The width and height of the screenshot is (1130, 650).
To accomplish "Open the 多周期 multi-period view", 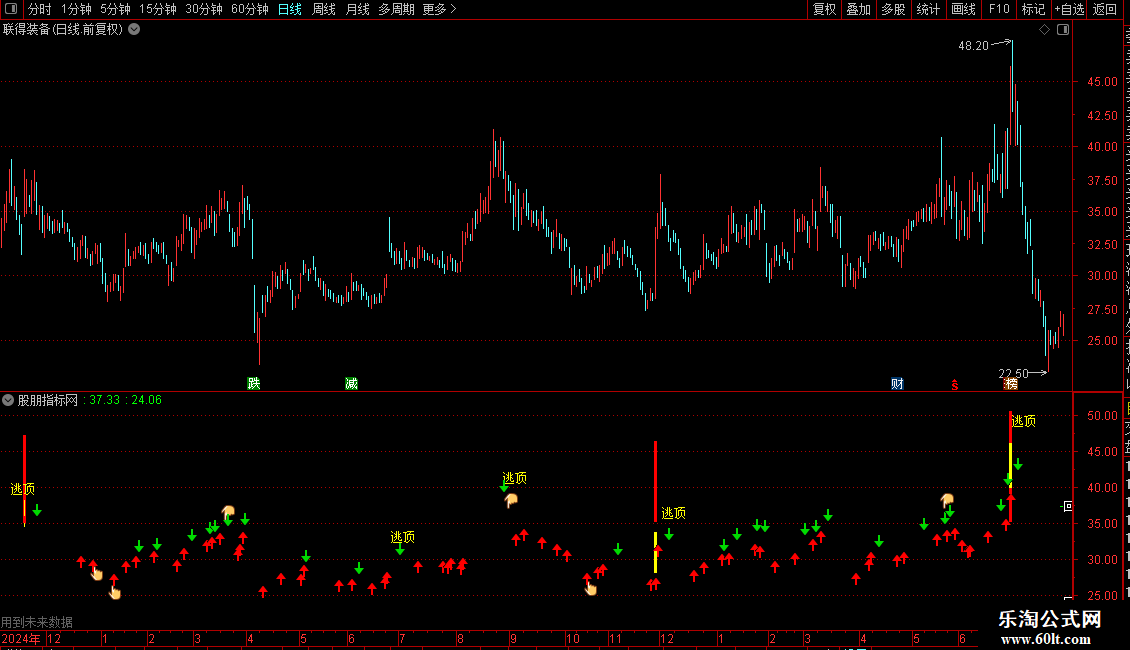I will tap(396, 9).
